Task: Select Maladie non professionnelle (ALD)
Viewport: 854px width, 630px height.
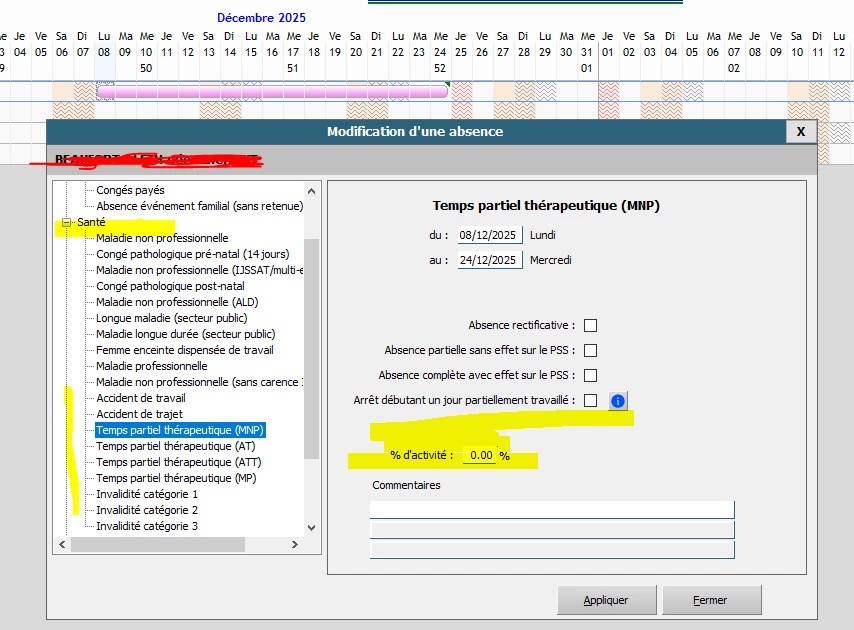Action: click(177, 302)
